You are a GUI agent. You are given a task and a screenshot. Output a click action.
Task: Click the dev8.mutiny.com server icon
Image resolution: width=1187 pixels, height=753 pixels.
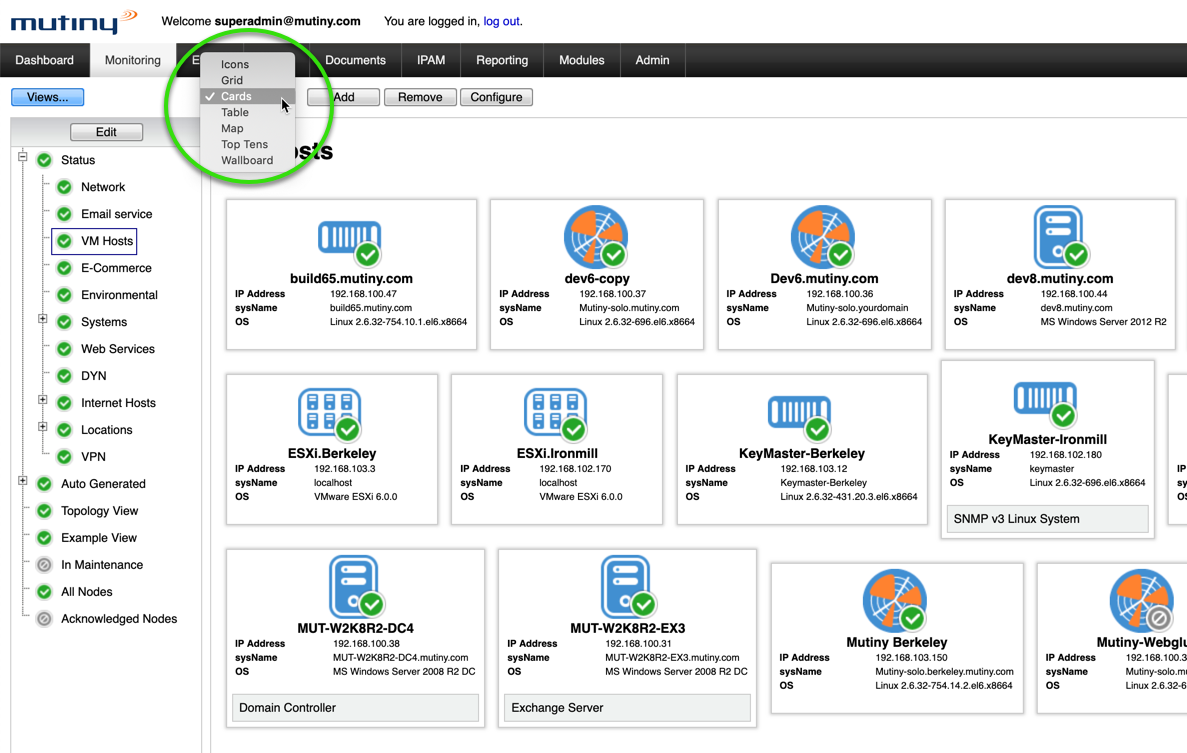click(x=1061, y=237)
